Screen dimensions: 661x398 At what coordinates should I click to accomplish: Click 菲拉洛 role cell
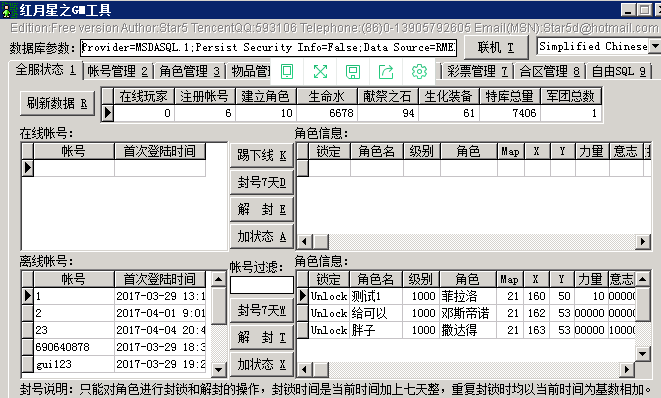(x=468, y=296)
